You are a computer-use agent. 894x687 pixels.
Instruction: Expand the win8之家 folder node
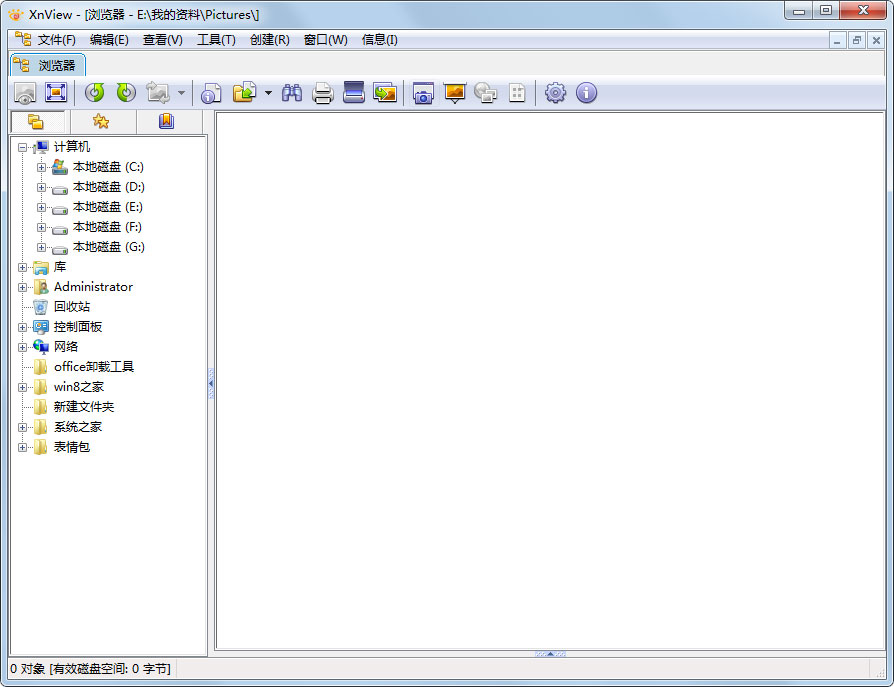[22, 387]
